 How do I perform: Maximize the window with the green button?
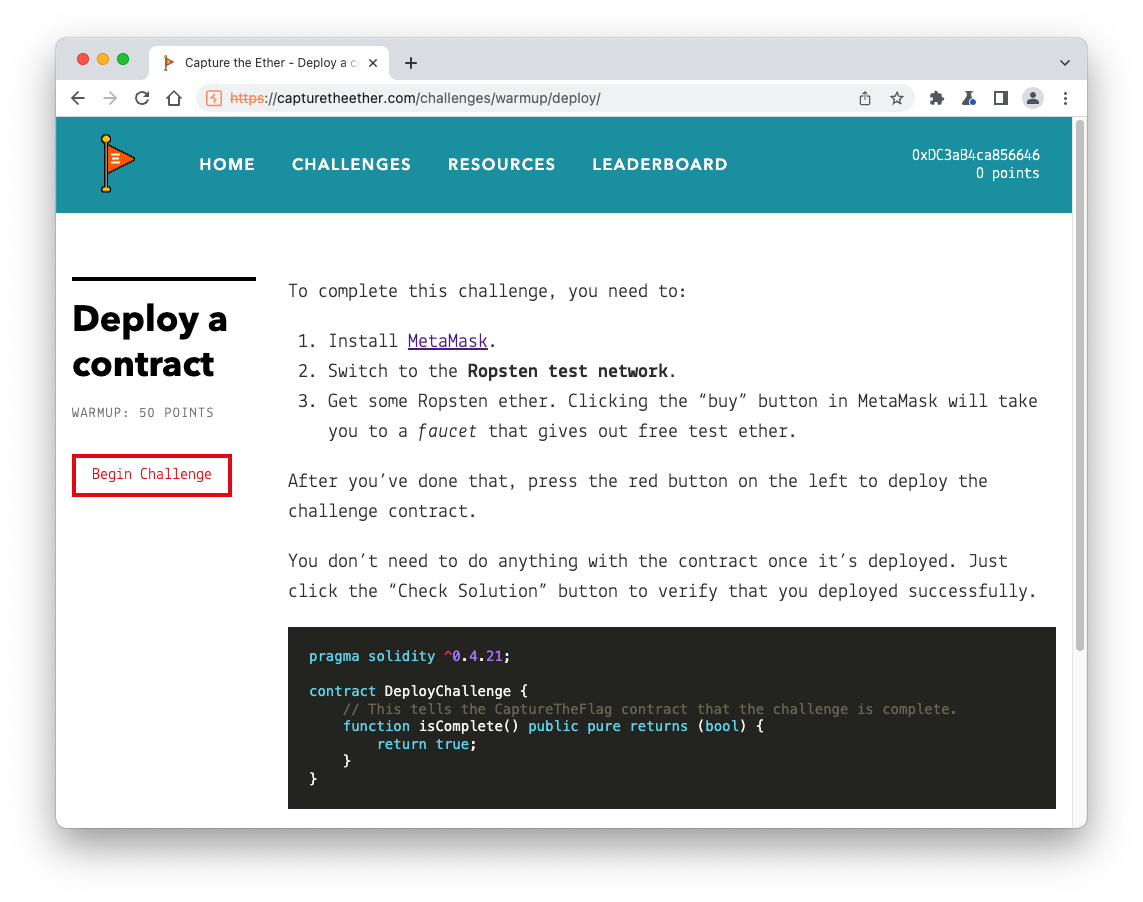tap(123, 59)
